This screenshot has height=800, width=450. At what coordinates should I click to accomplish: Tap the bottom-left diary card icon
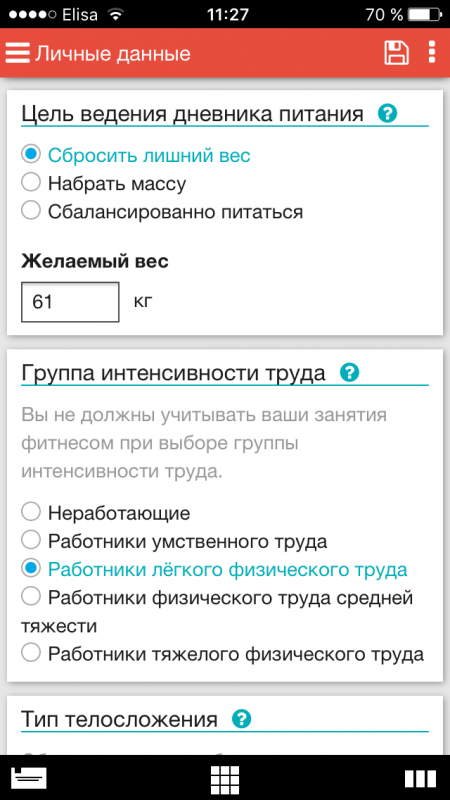tap(29, 778)
